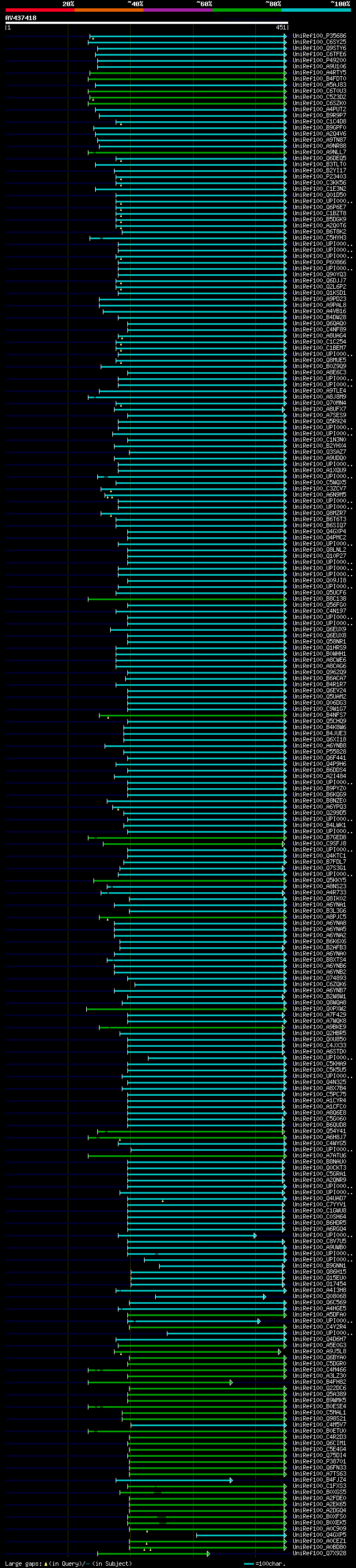Select the UniRef100_A9BKE9 label
Screen dimensions: 356x1568
pyautogui.click(x=319, y=1027)
